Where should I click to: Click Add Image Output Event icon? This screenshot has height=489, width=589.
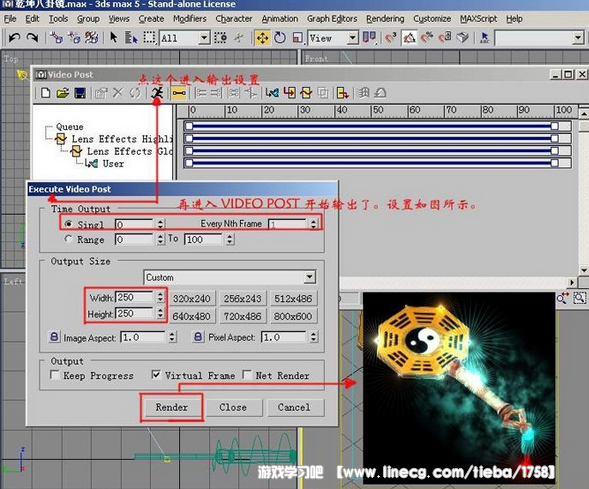(x=343, y=93)
